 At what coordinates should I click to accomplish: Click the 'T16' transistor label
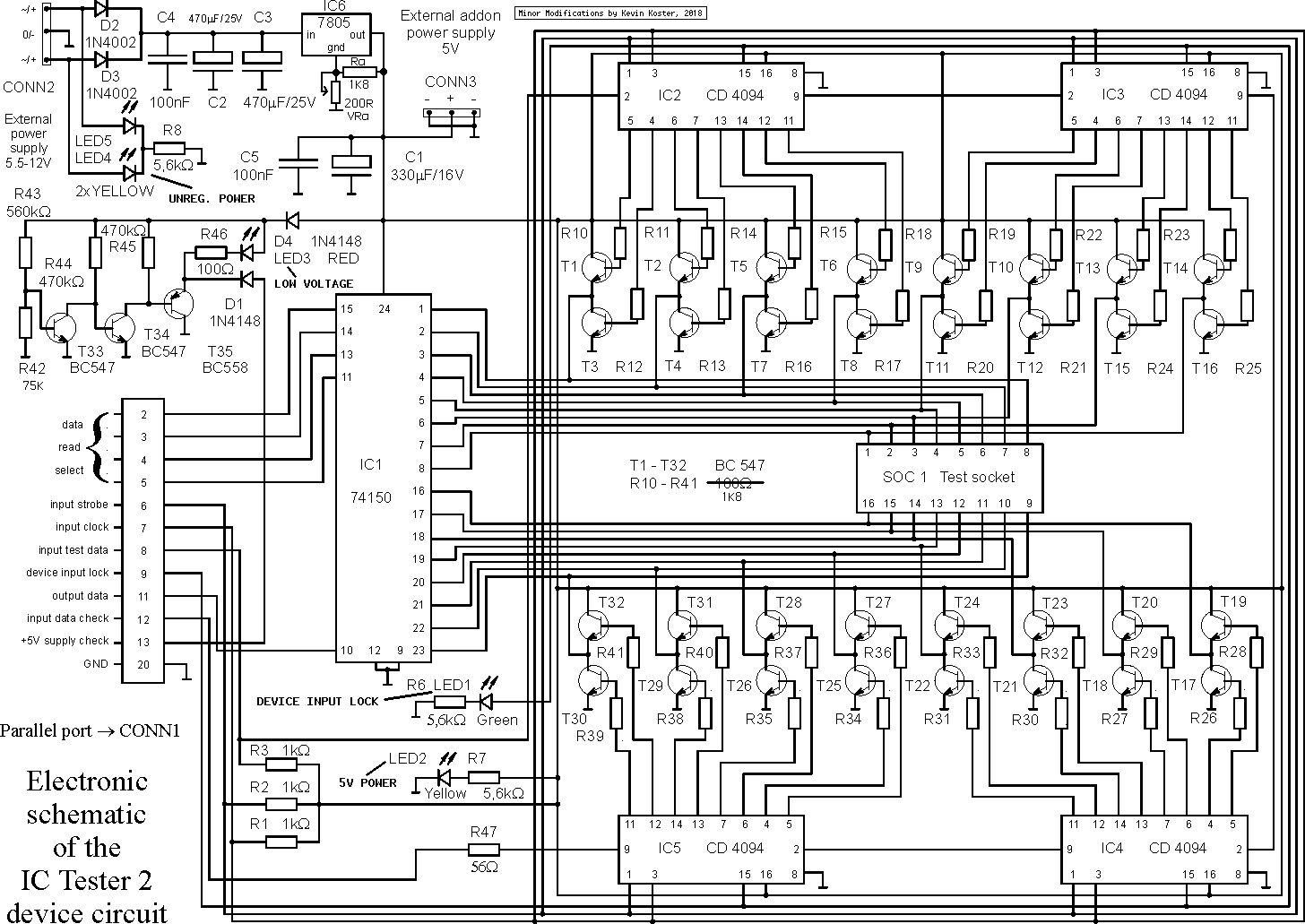pos(1205,367)
